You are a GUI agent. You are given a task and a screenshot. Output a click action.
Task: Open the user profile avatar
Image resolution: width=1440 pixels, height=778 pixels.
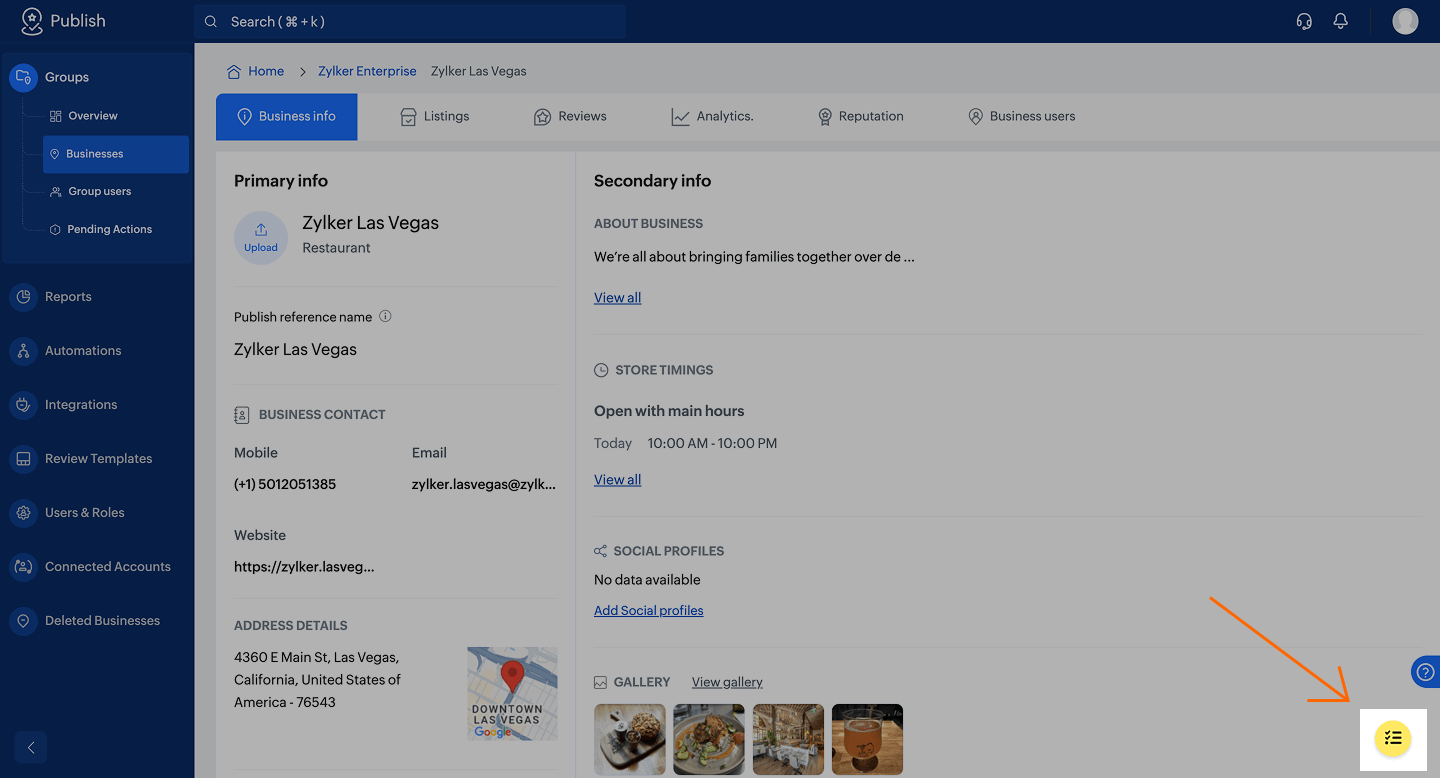point(1405,21)
